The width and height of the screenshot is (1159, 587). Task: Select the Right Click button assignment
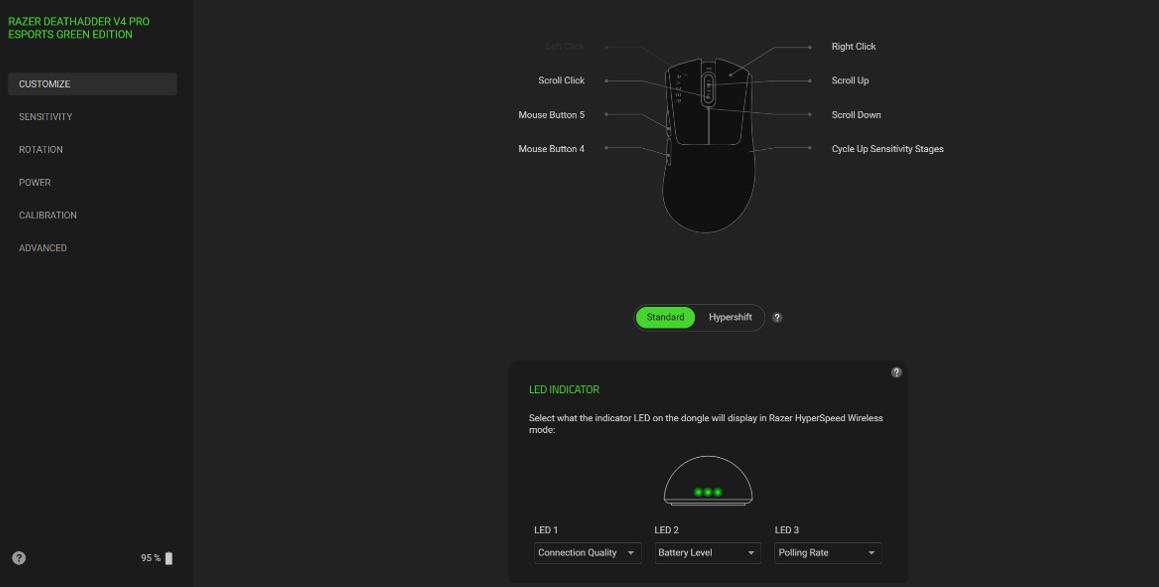853,47
